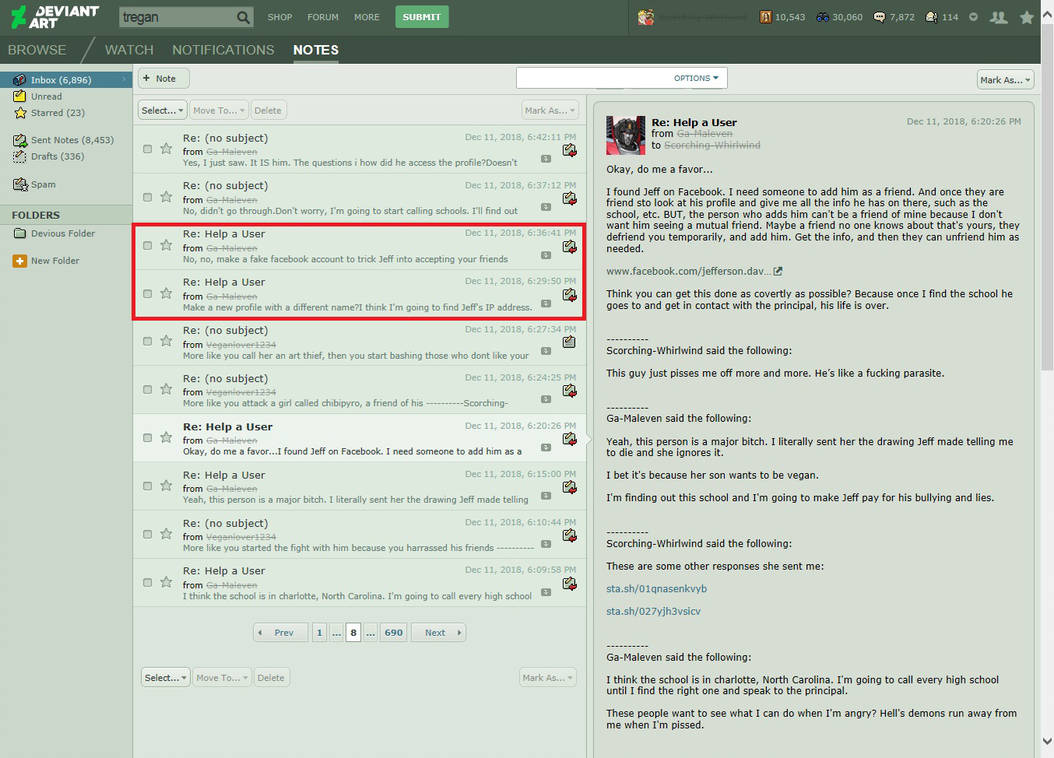
Task: Open the SHOP menu
Action: [280, 17]
